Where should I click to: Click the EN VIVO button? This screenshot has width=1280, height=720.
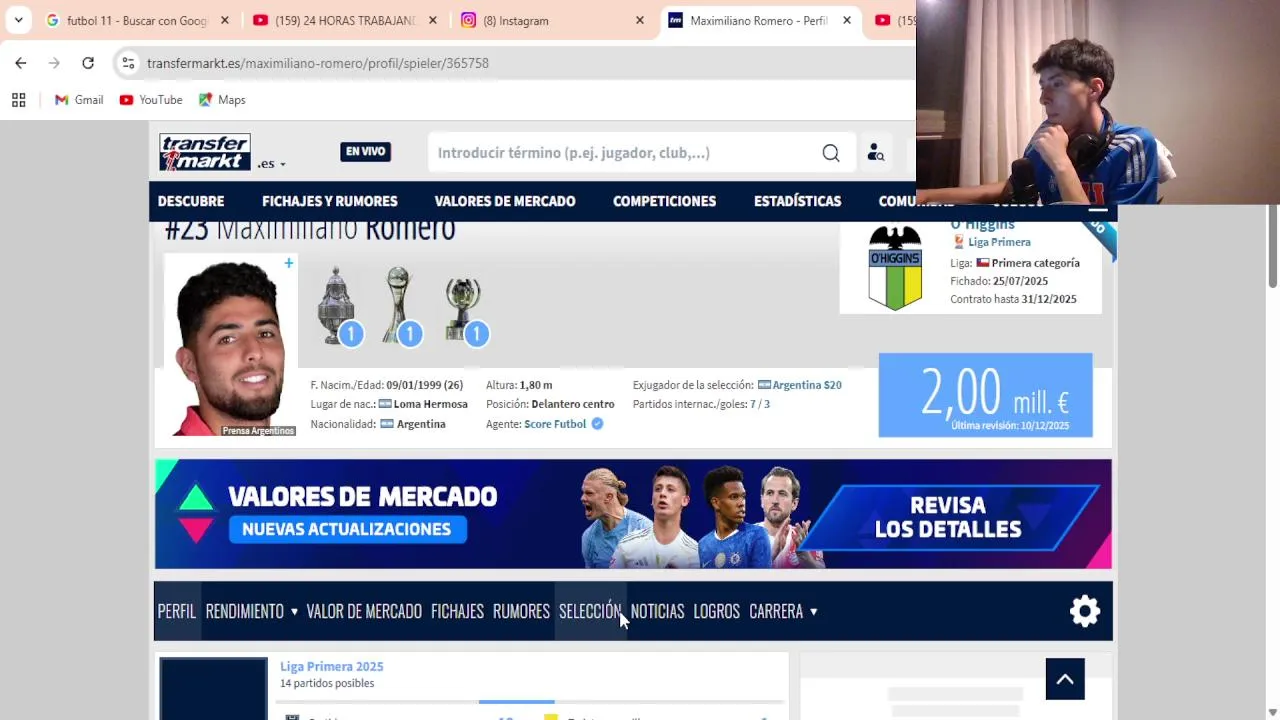pyautogui.click(x=365, y=152)
